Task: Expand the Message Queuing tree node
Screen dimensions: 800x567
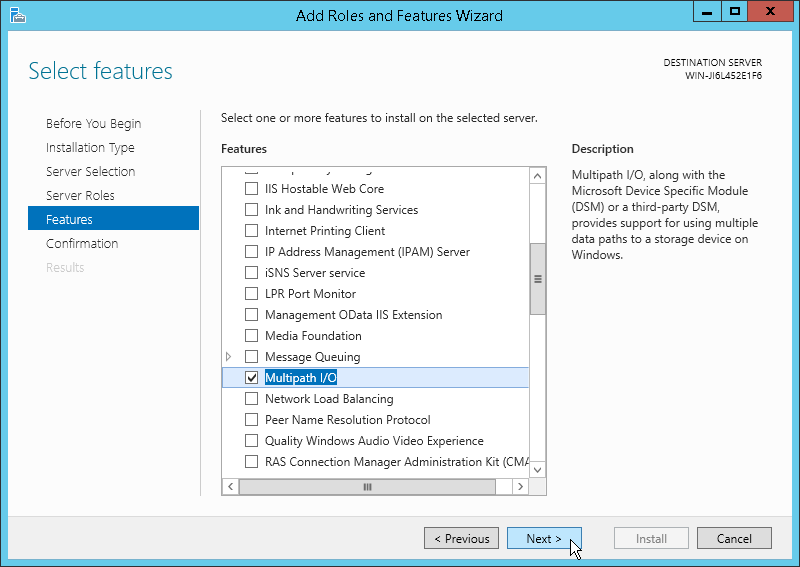Action: pos(229,357)
